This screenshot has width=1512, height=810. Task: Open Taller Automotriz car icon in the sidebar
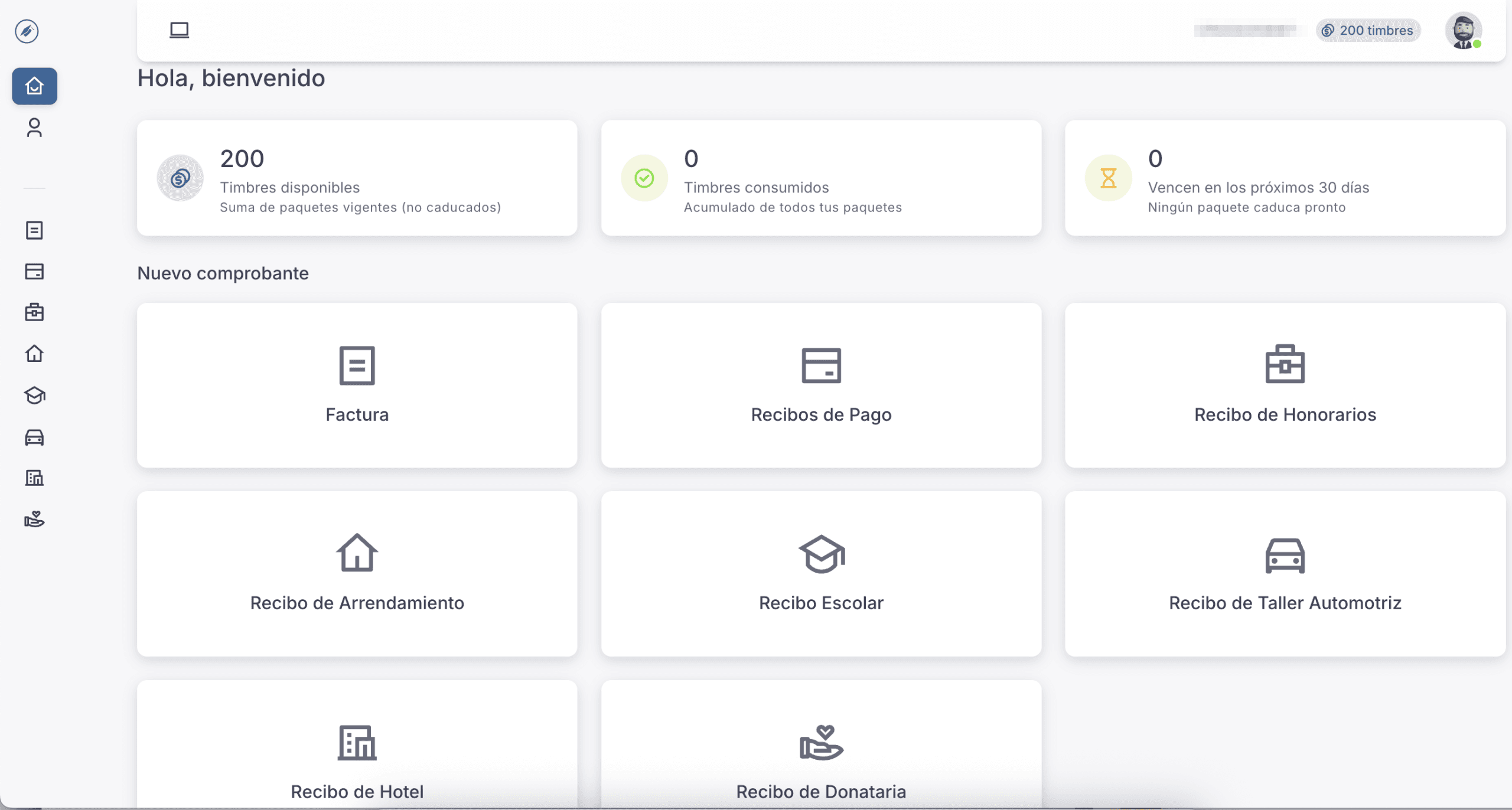pos(34,437)
